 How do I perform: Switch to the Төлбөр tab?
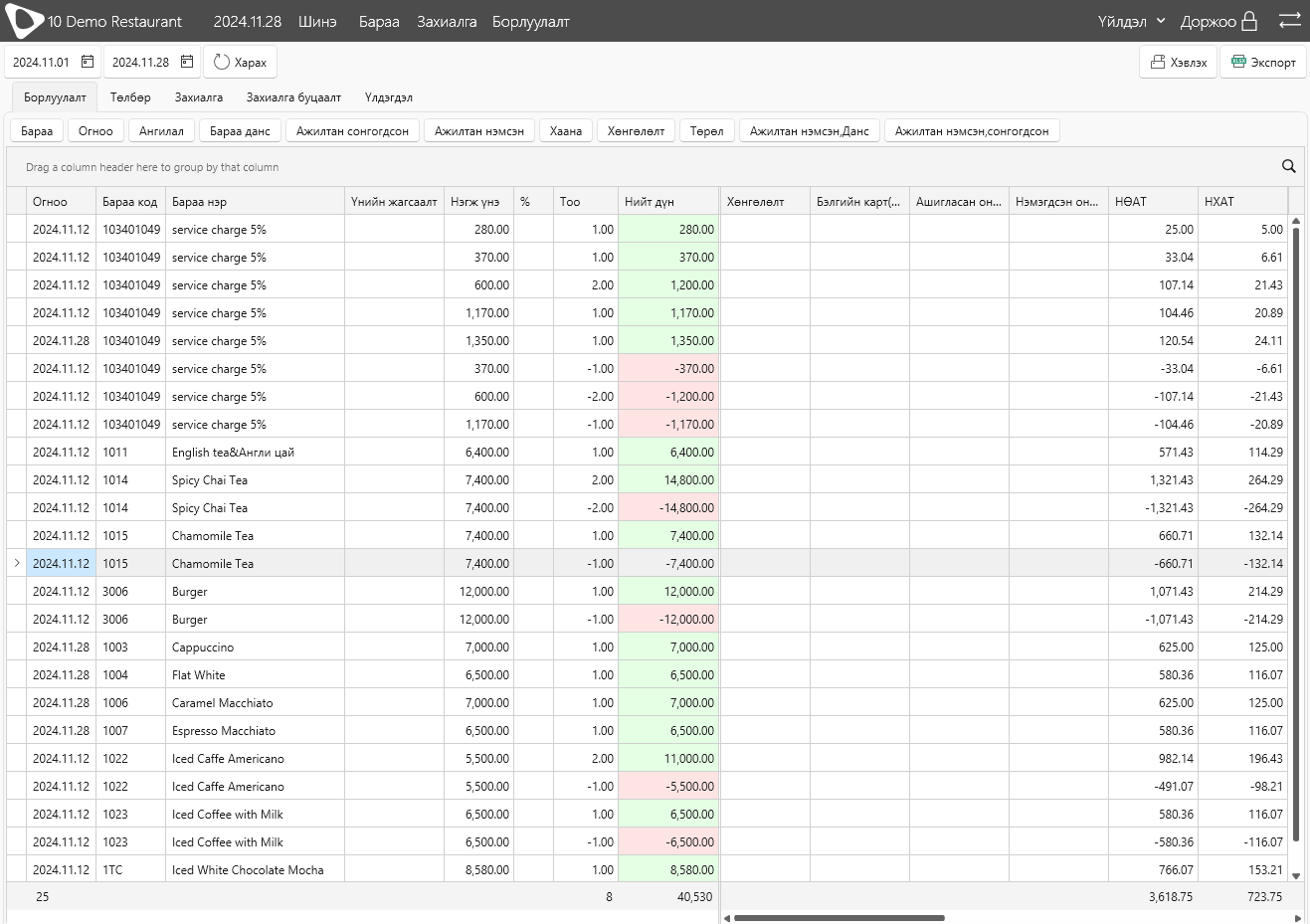coord(130,97)
